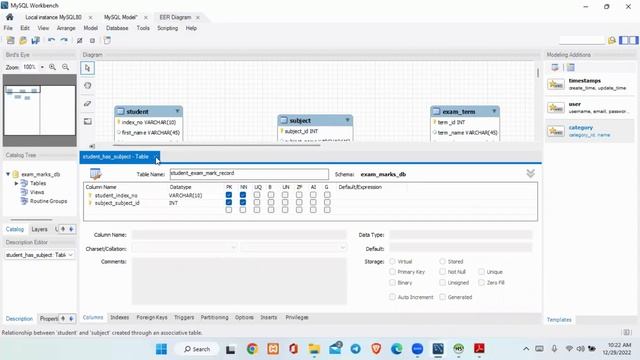Switch to the Layers tab
This screenshot has height=360, width=640.
(40, 229)
